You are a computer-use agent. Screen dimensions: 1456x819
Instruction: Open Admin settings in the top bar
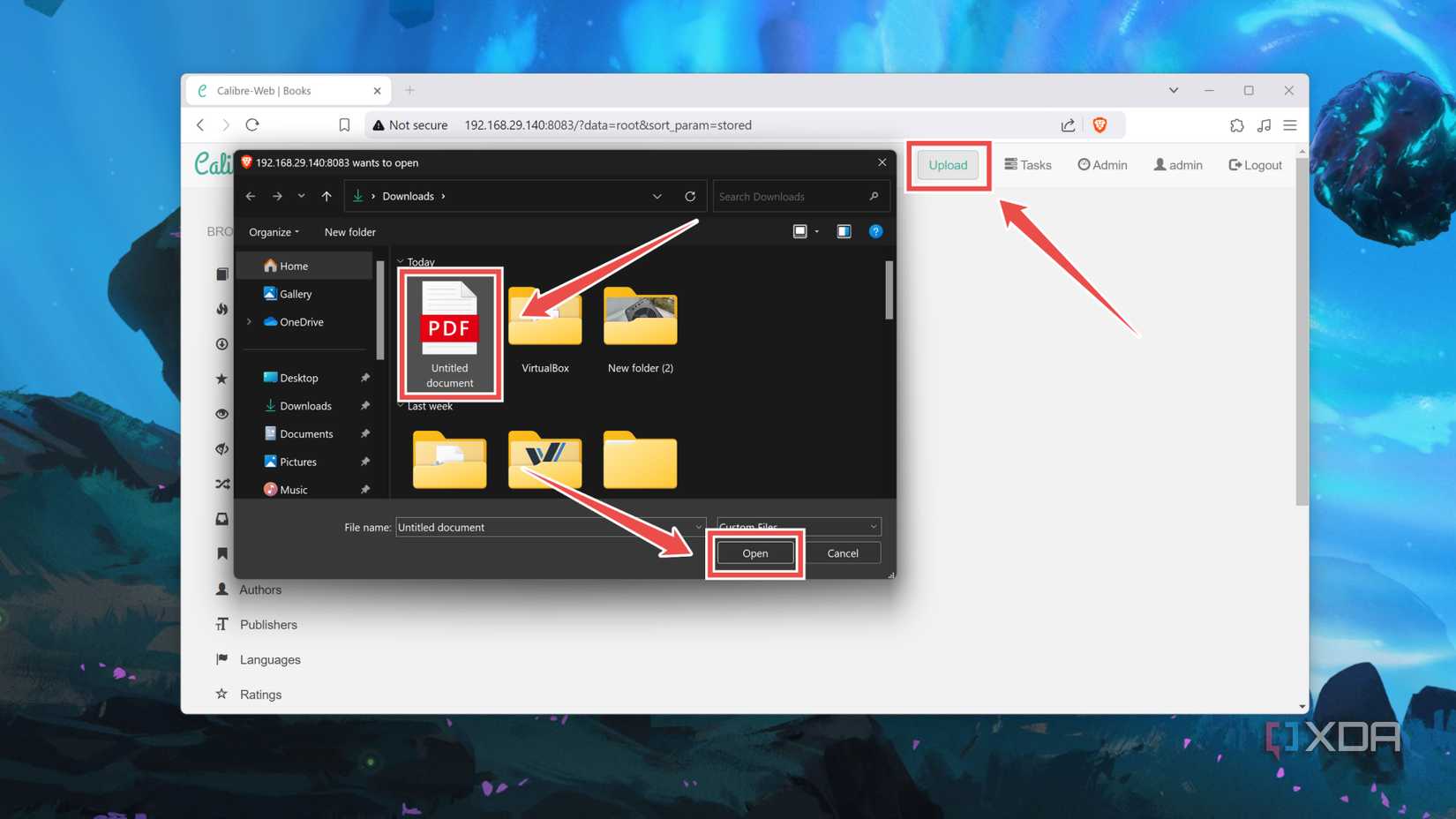pos(1101,164)
